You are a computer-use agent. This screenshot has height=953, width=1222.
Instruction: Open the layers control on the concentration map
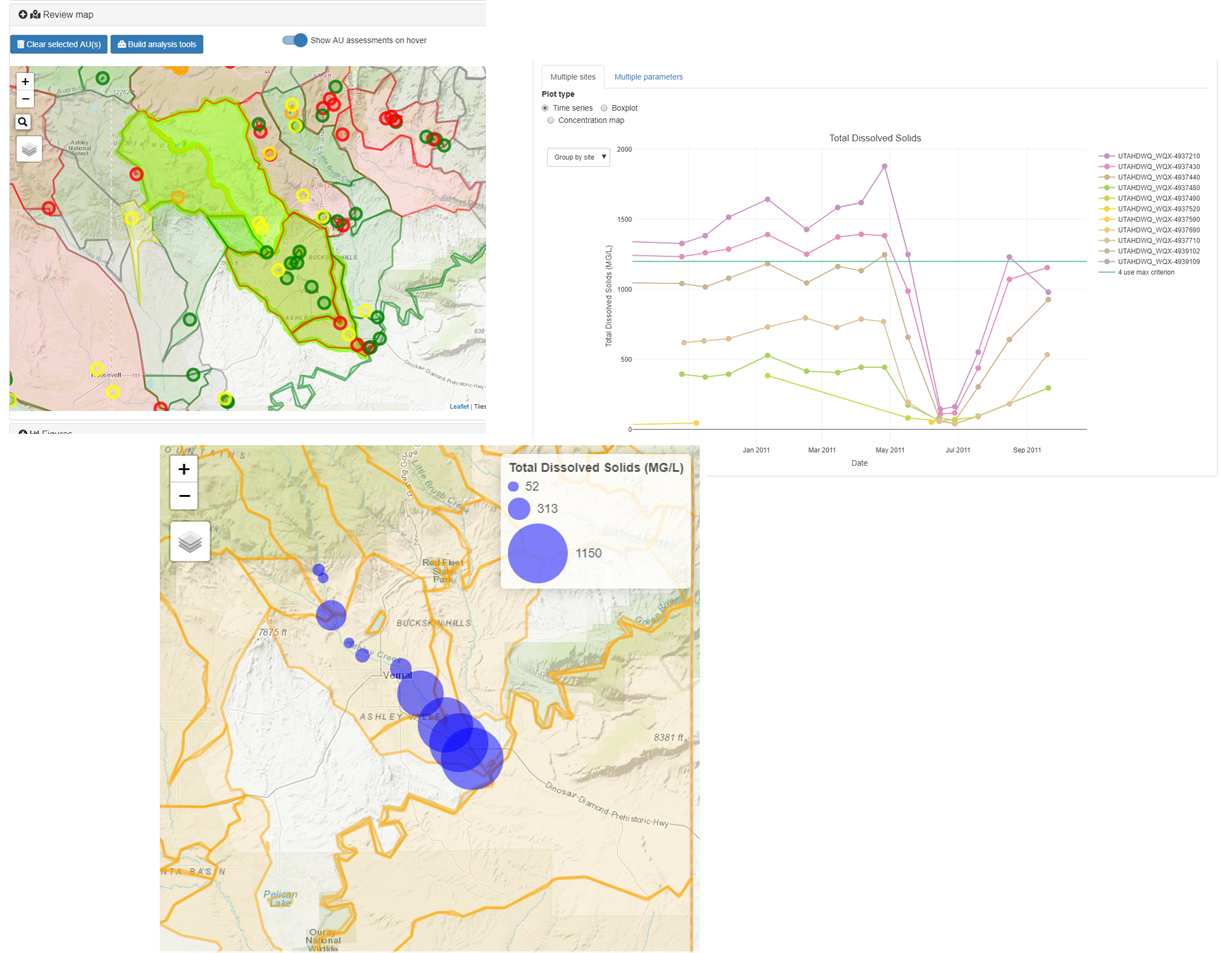[x=190, y=540]
